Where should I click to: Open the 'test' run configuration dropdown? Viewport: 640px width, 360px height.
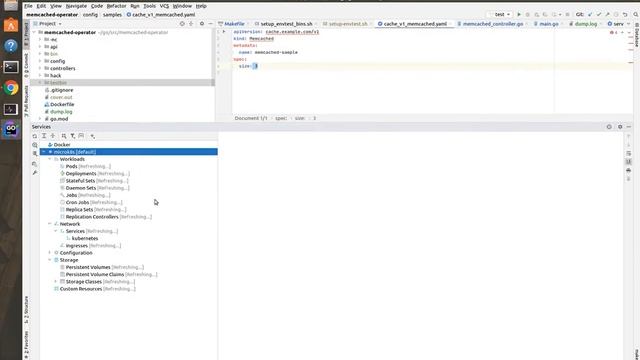(500, 14)
